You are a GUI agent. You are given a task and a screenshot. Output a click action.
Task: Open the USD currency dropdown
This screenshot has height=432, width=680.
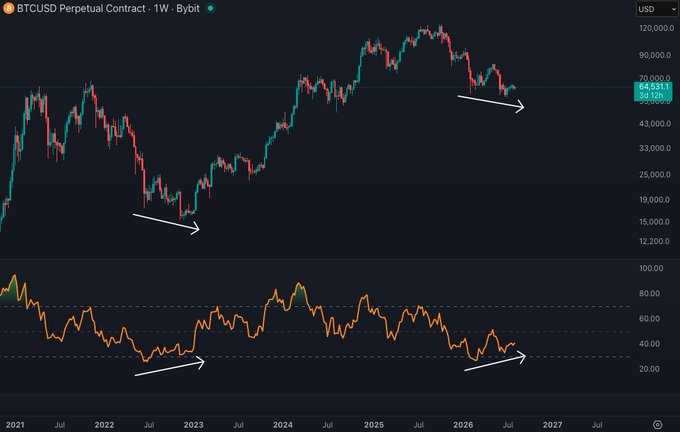click(657, 9)
